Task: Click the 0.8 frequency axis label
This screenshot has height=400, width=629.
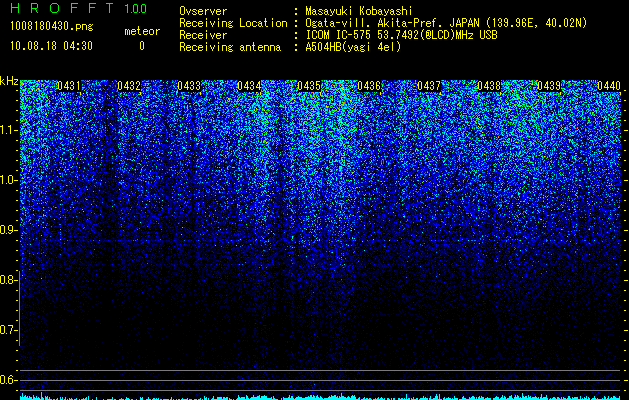Action: click(8, 280)
